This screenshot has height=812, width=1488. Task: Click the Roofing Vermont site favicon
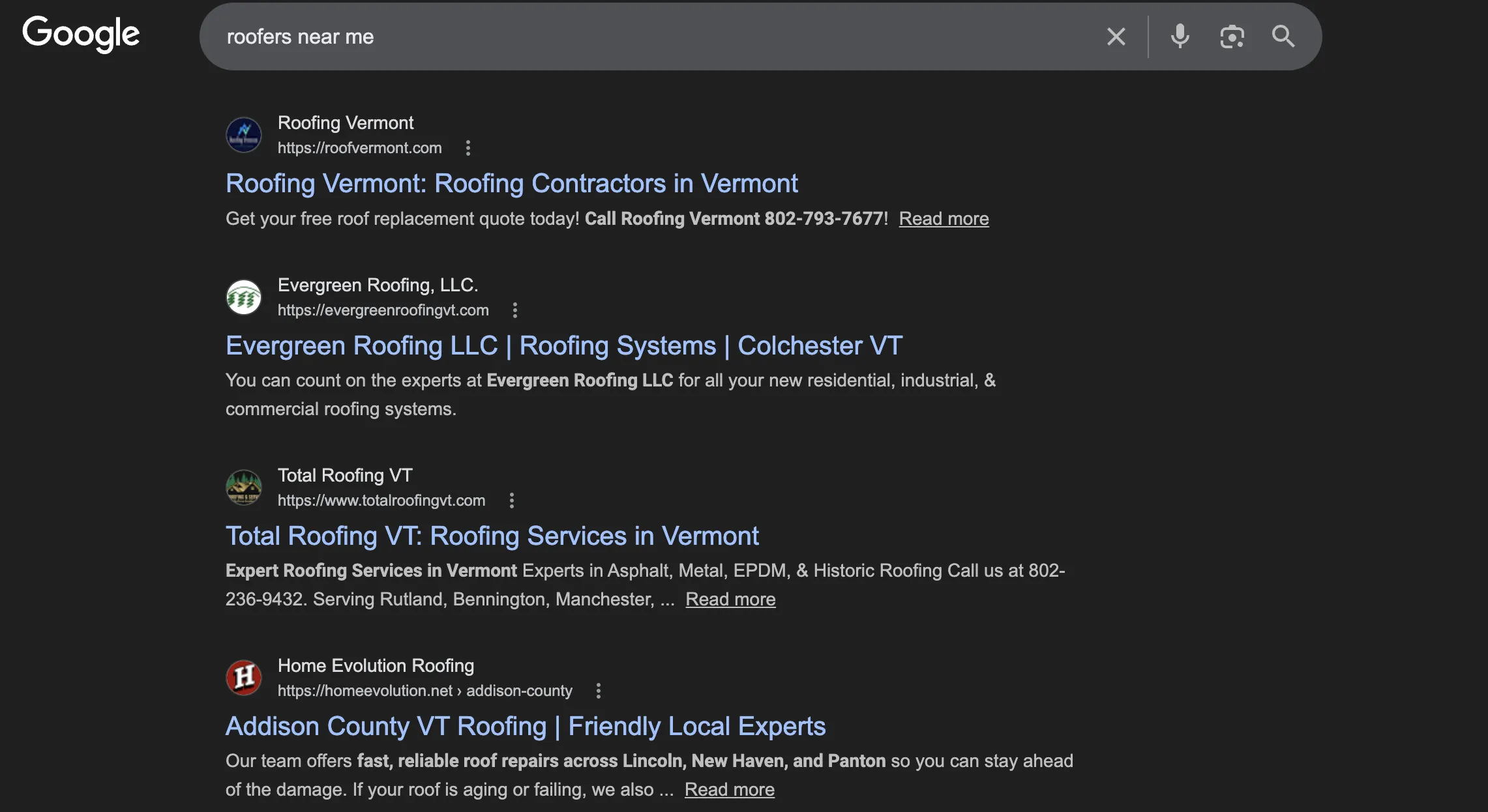(244, 135)
